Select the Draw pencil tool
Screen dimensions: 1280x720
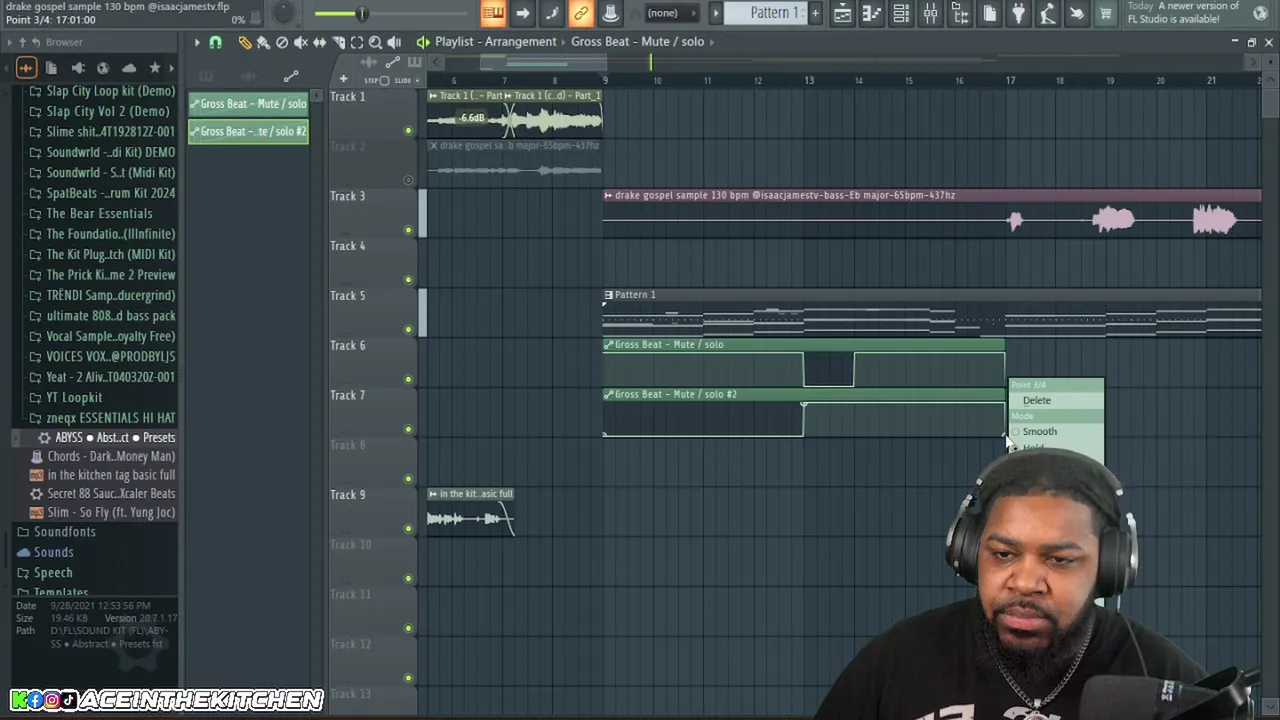[x=245, y=42]
